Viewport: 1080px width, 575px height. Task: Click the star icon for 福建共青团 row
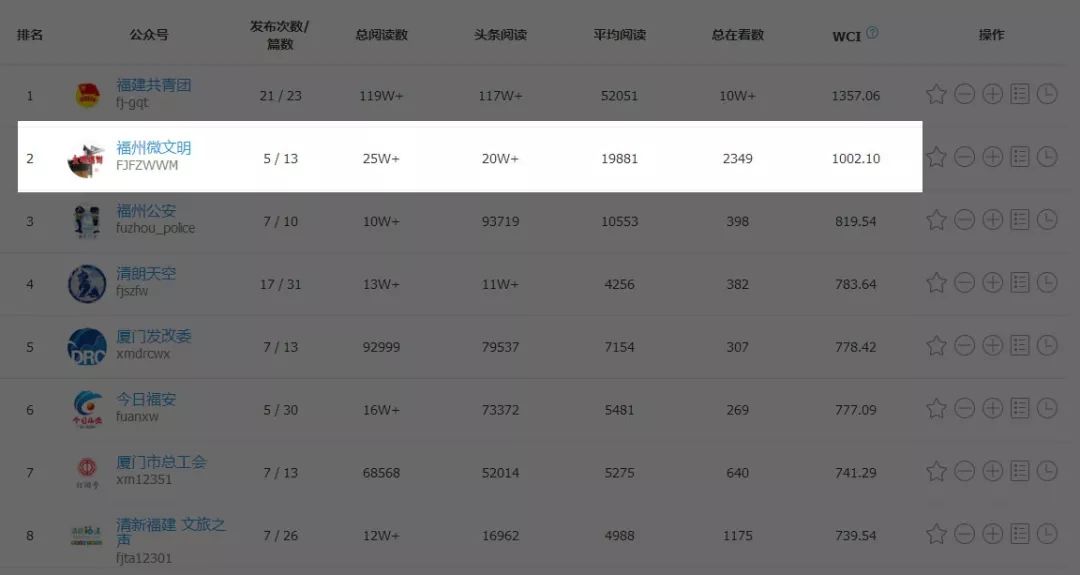pos(936,94)
